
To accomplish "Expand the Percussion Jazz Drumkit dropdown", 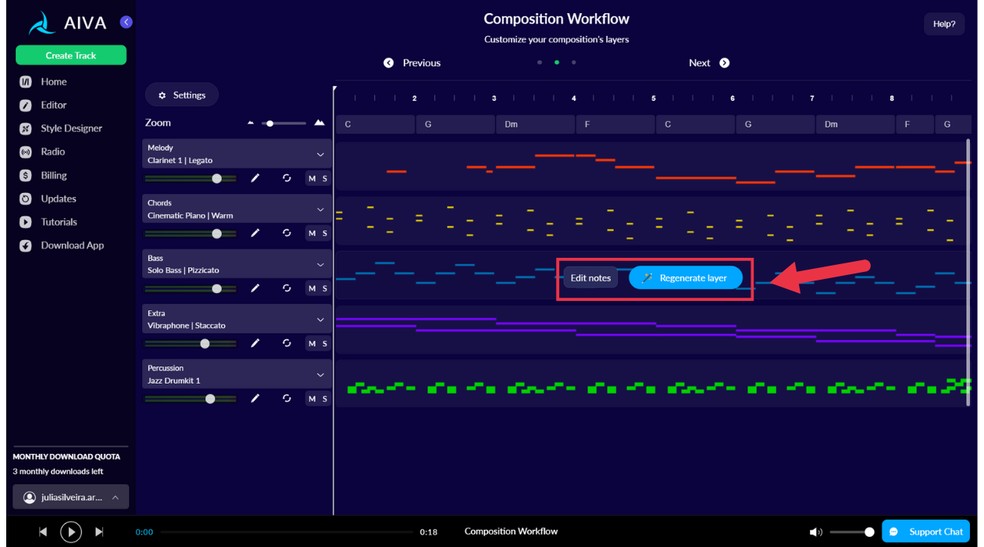I will [x=320, y=375].
